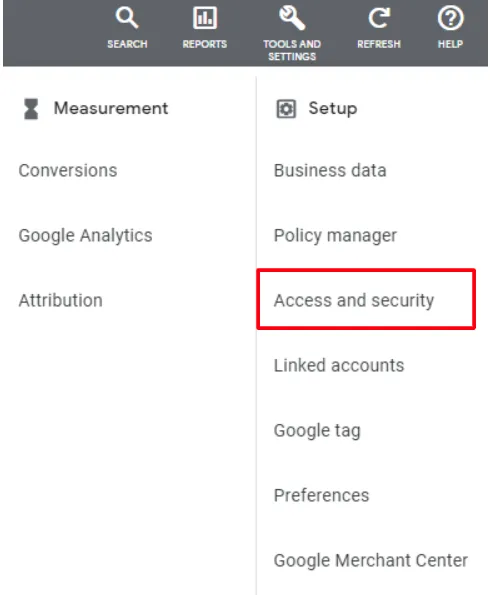Open Google Analytics menu entry
The height and width of the screenshot is (595, 490).
click(85, 236)
